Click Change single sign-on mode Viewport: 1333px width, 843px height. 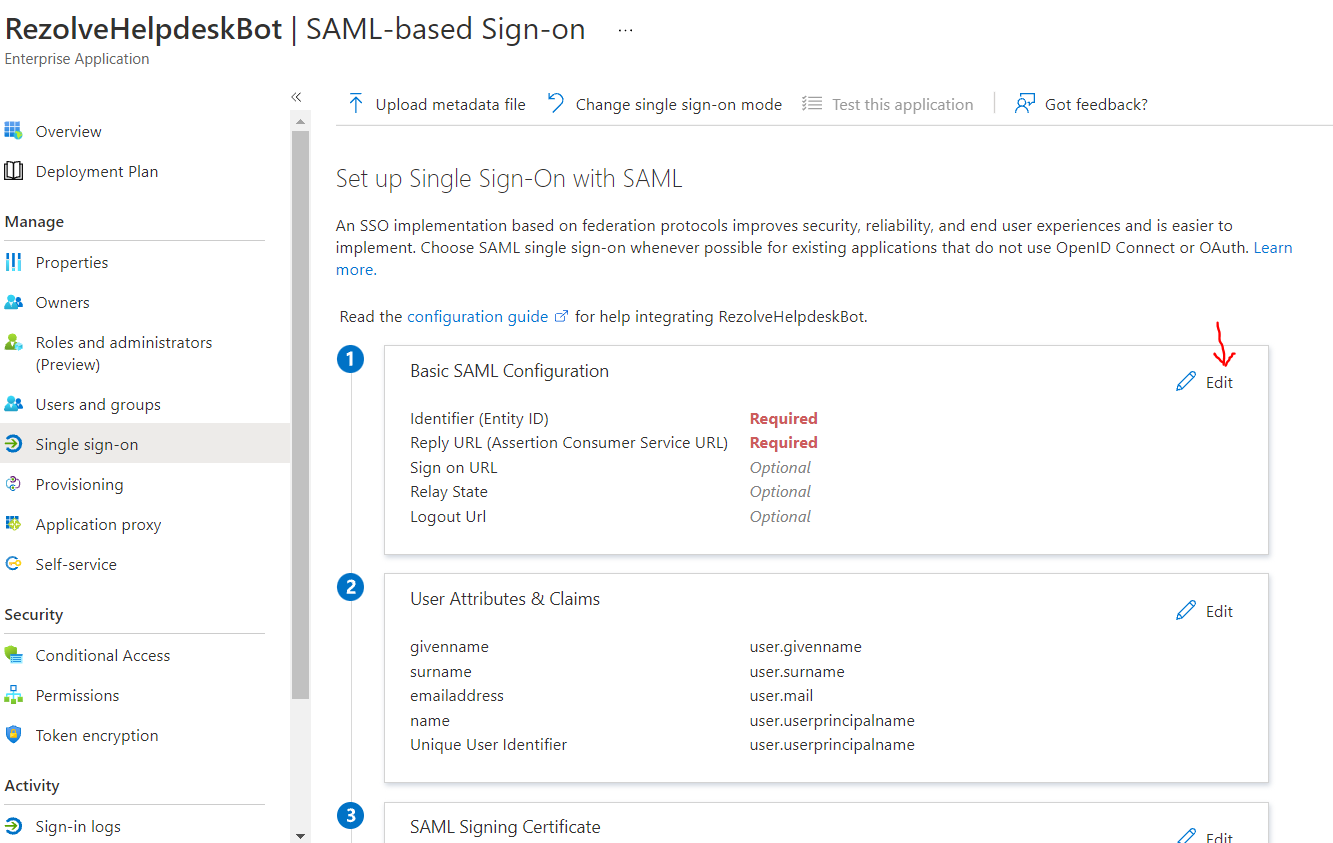click(665, 104)
